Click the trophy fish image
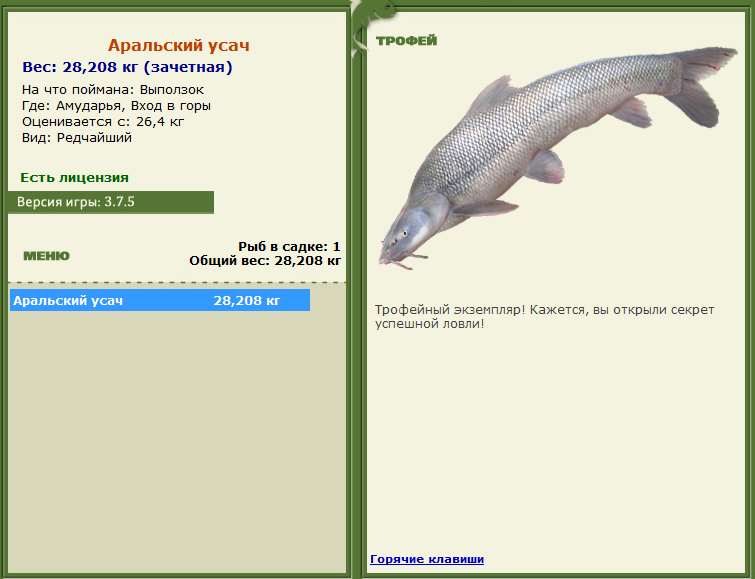This screenshot has width=755, height=579. [x=558, y=158]
